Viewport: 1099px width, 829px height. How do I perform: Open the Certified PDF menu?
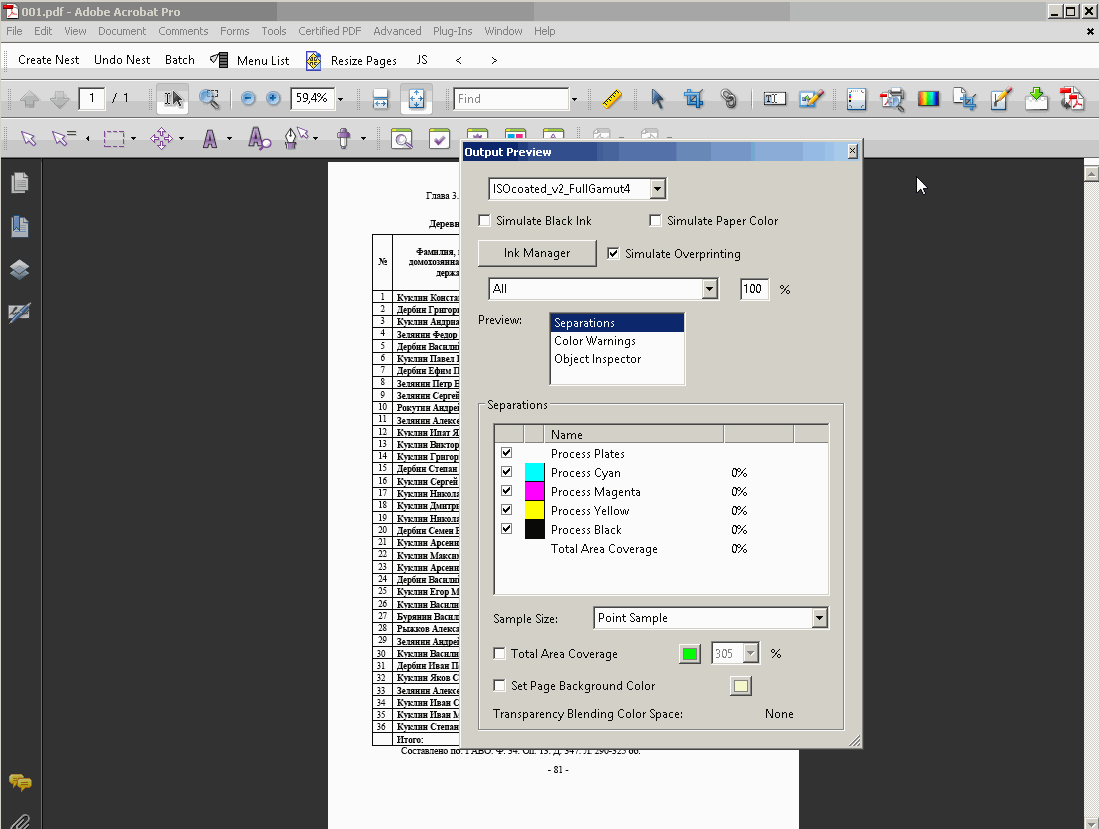329,31
